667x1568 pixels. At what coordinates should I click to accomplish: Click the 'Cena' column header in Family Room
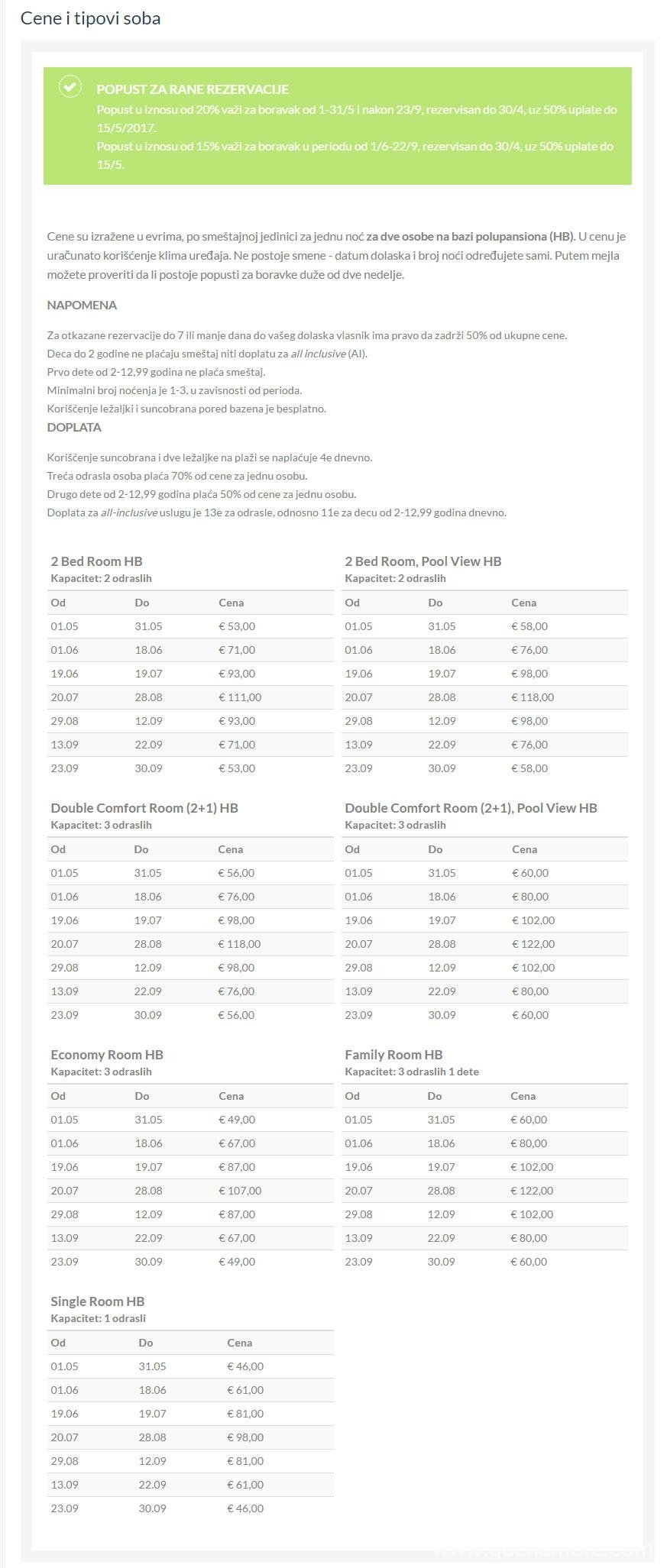(x=523, y=1096)
